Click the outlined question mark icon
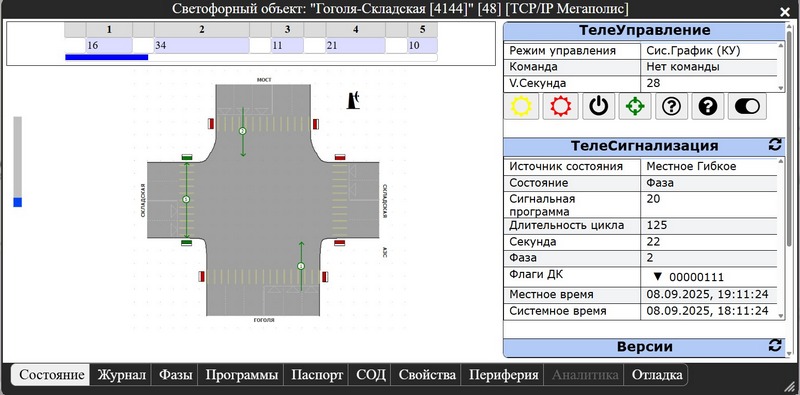The image size is (800, 395). [x=671, y=106]
